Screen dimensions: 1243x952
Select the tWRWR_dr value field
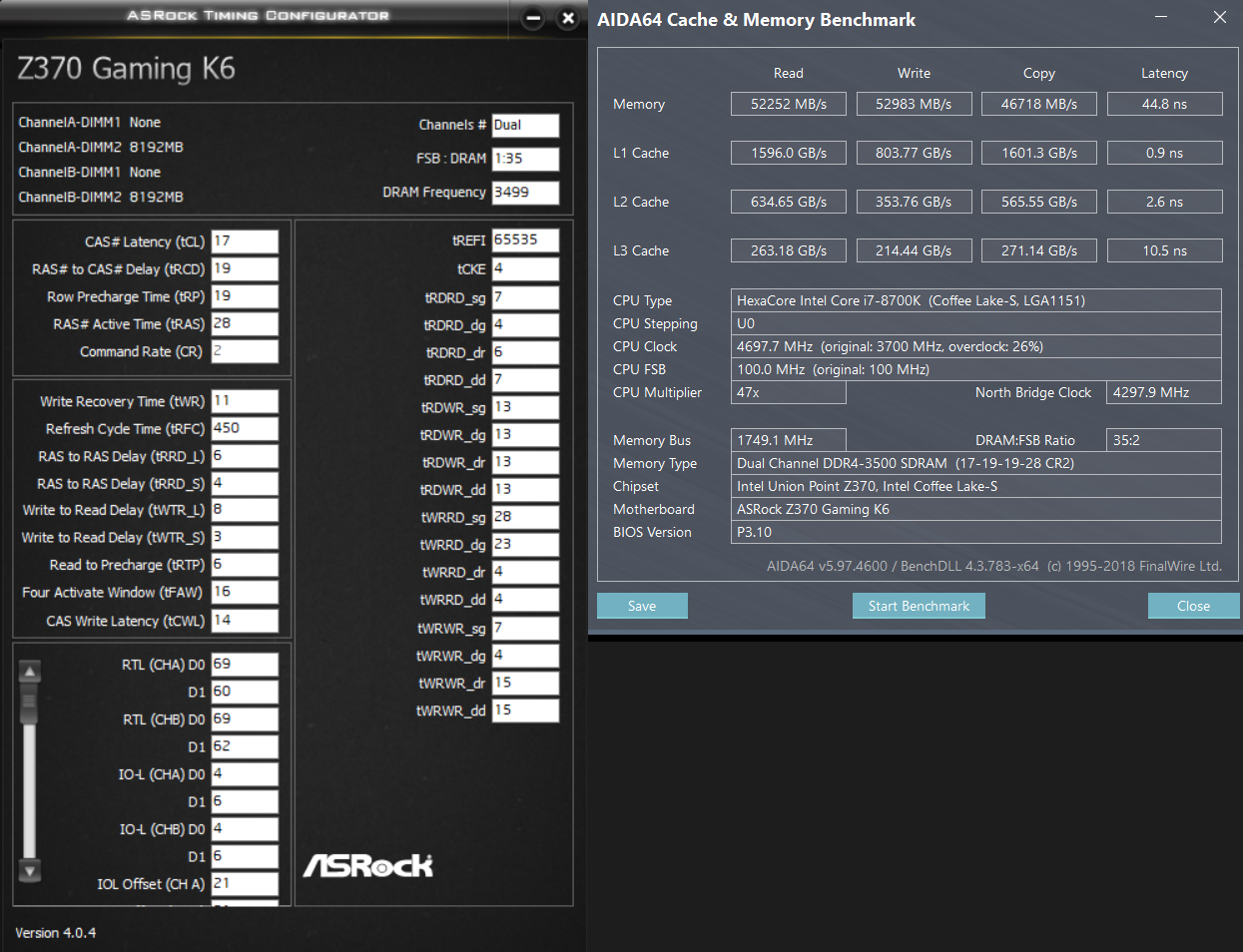525,683
